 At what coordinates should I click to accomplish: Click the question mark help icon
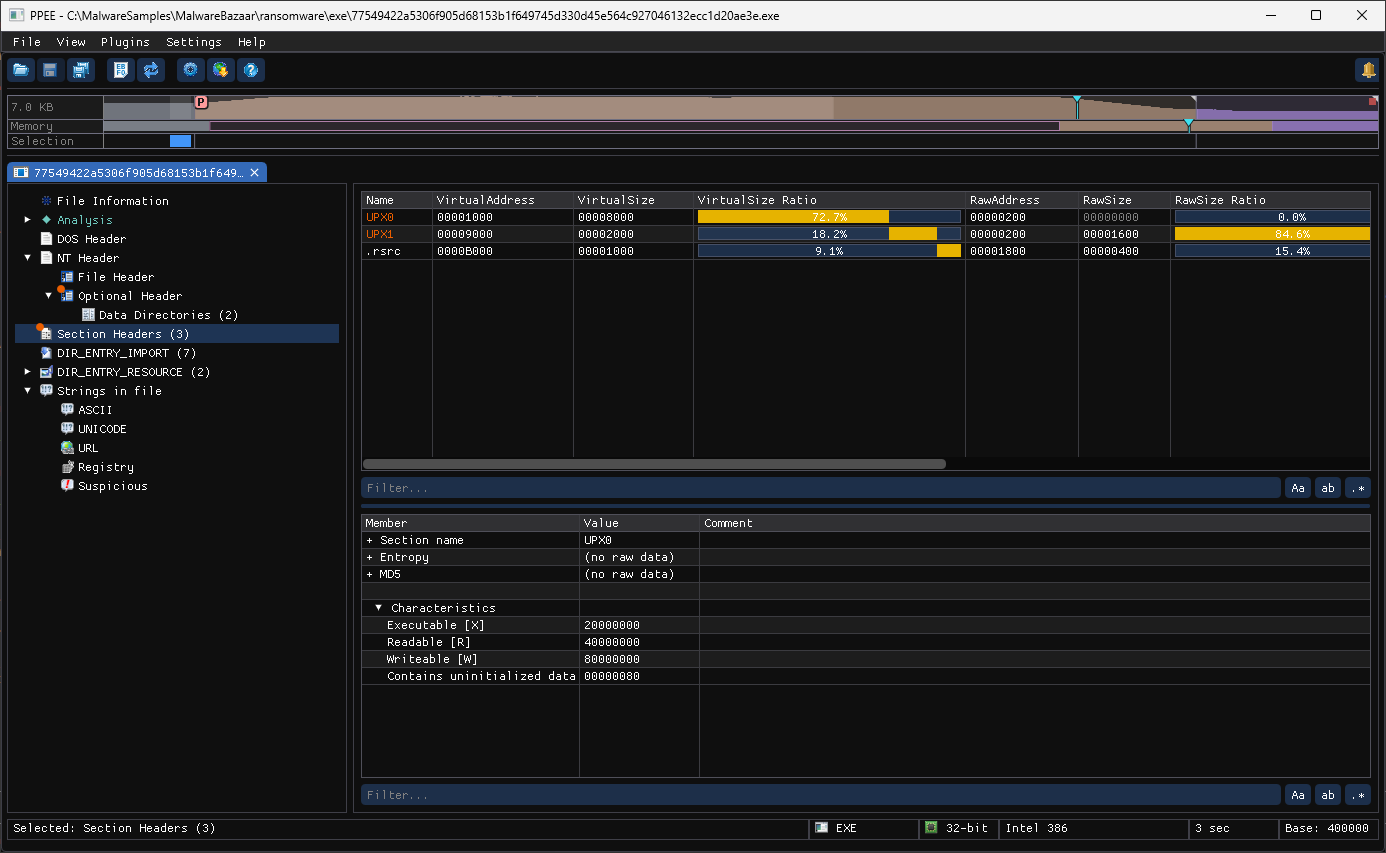[251, 70]
